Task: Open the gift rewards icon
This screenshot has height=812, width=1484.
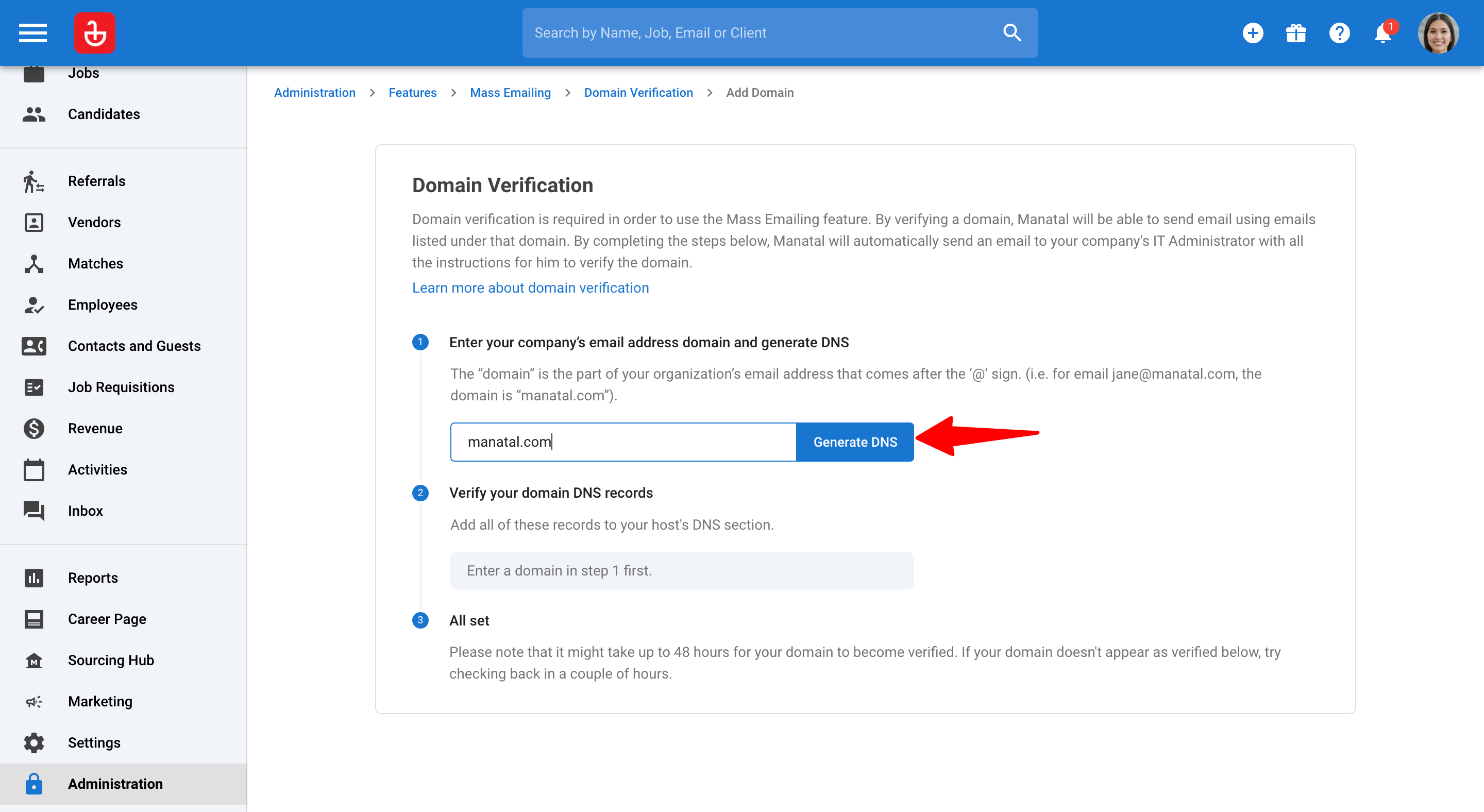Action: 1295,33
